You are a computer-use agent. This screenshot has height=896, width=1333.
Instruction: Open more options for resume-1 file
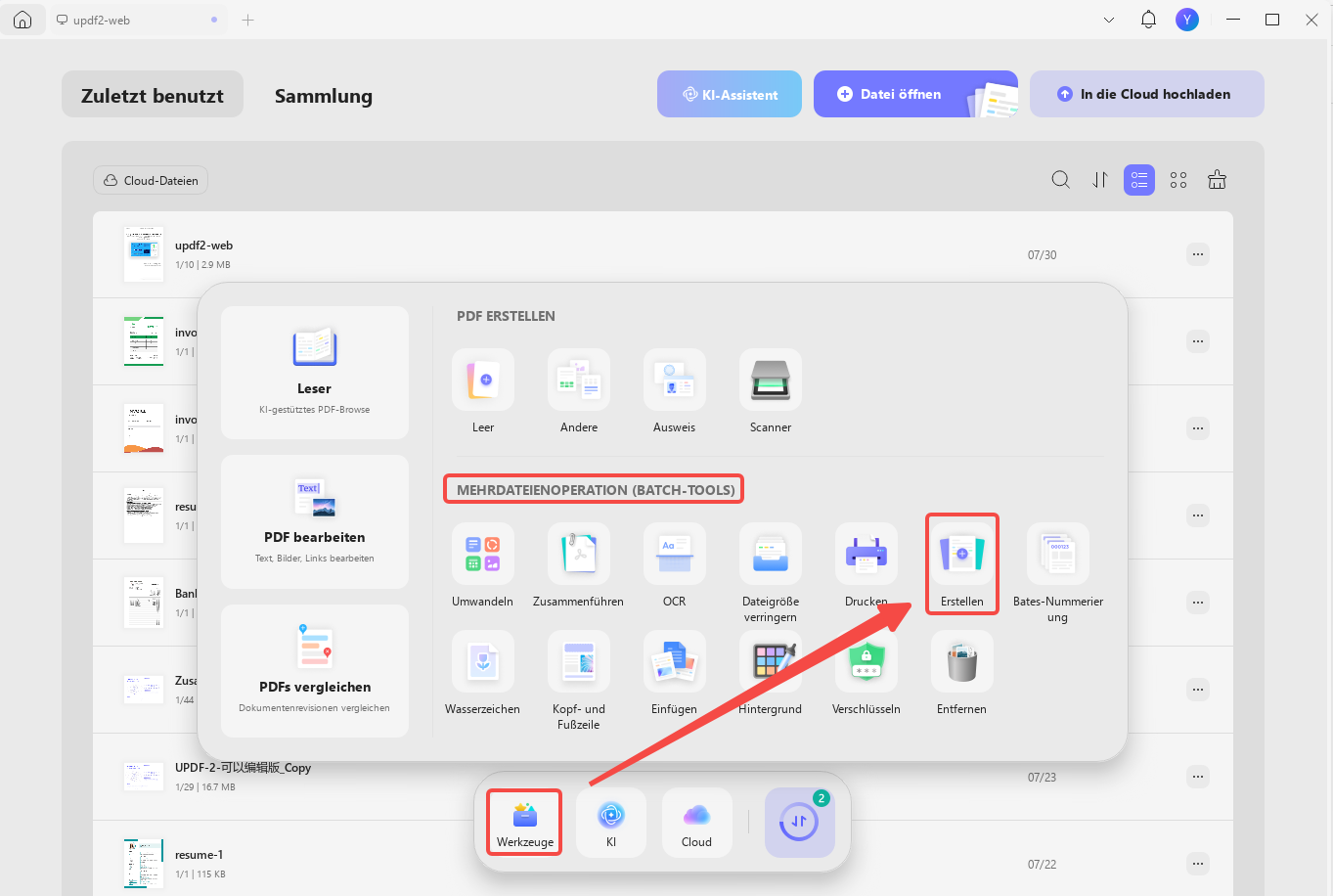point(1198,864)
